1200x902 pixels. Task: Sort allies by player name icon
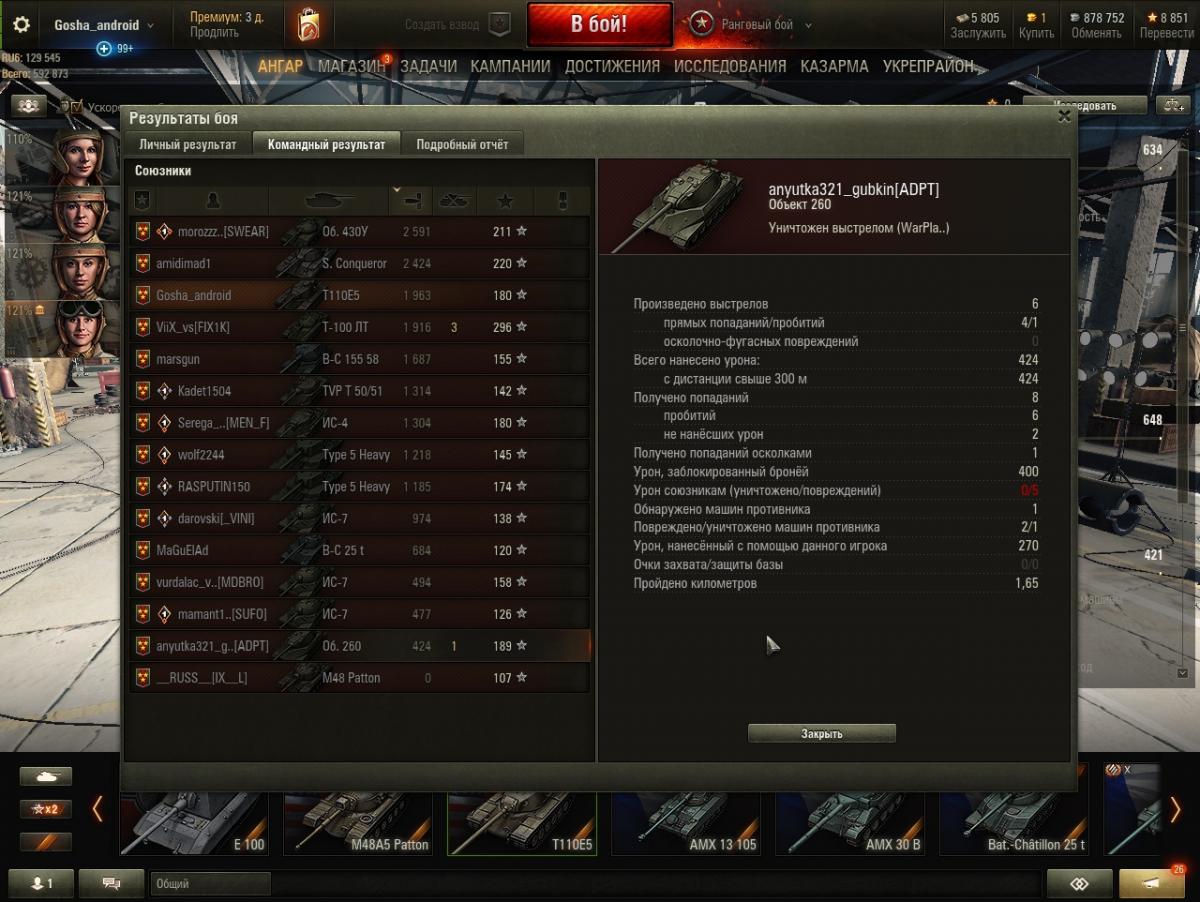pos(212,200)
